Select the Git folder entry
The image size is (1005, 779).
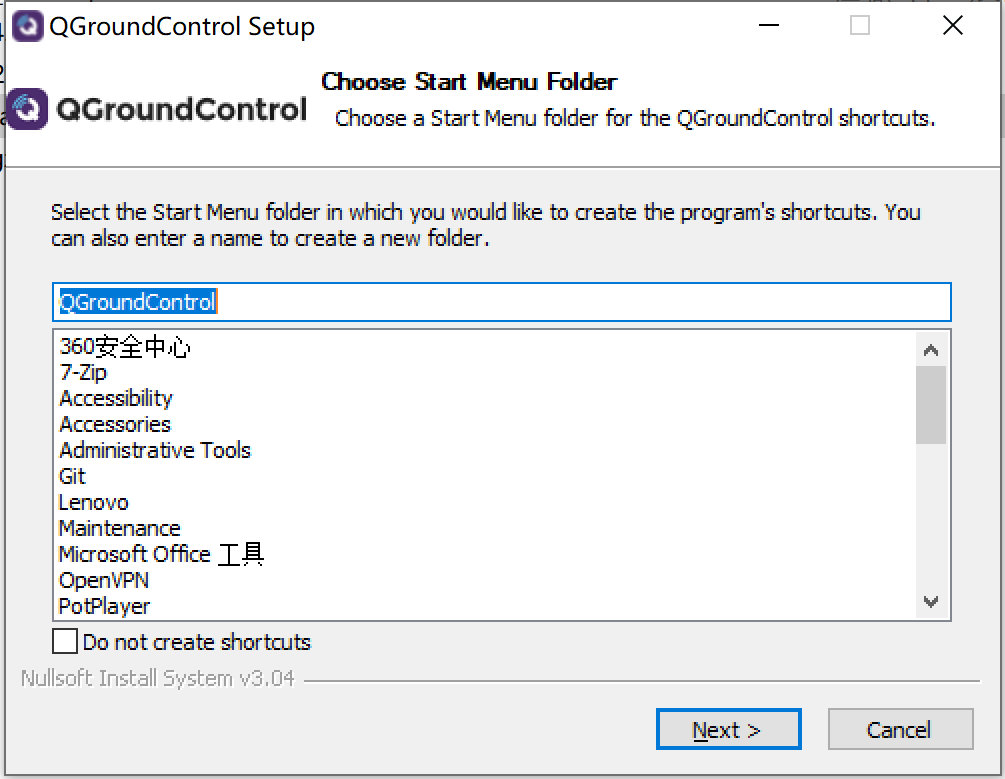(x=73, y=477)
